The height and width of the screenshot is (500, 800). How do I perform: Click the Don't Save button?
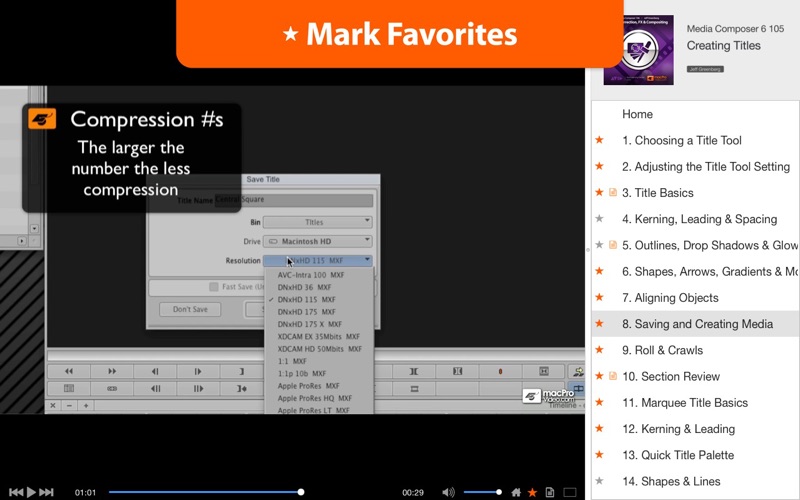pos(190,309)
